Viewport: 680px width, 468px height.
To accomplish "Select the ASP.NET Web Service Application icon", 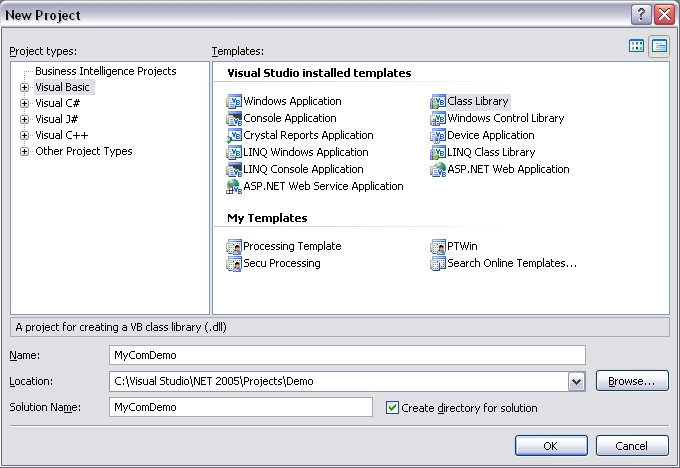I will pos(234,187).
